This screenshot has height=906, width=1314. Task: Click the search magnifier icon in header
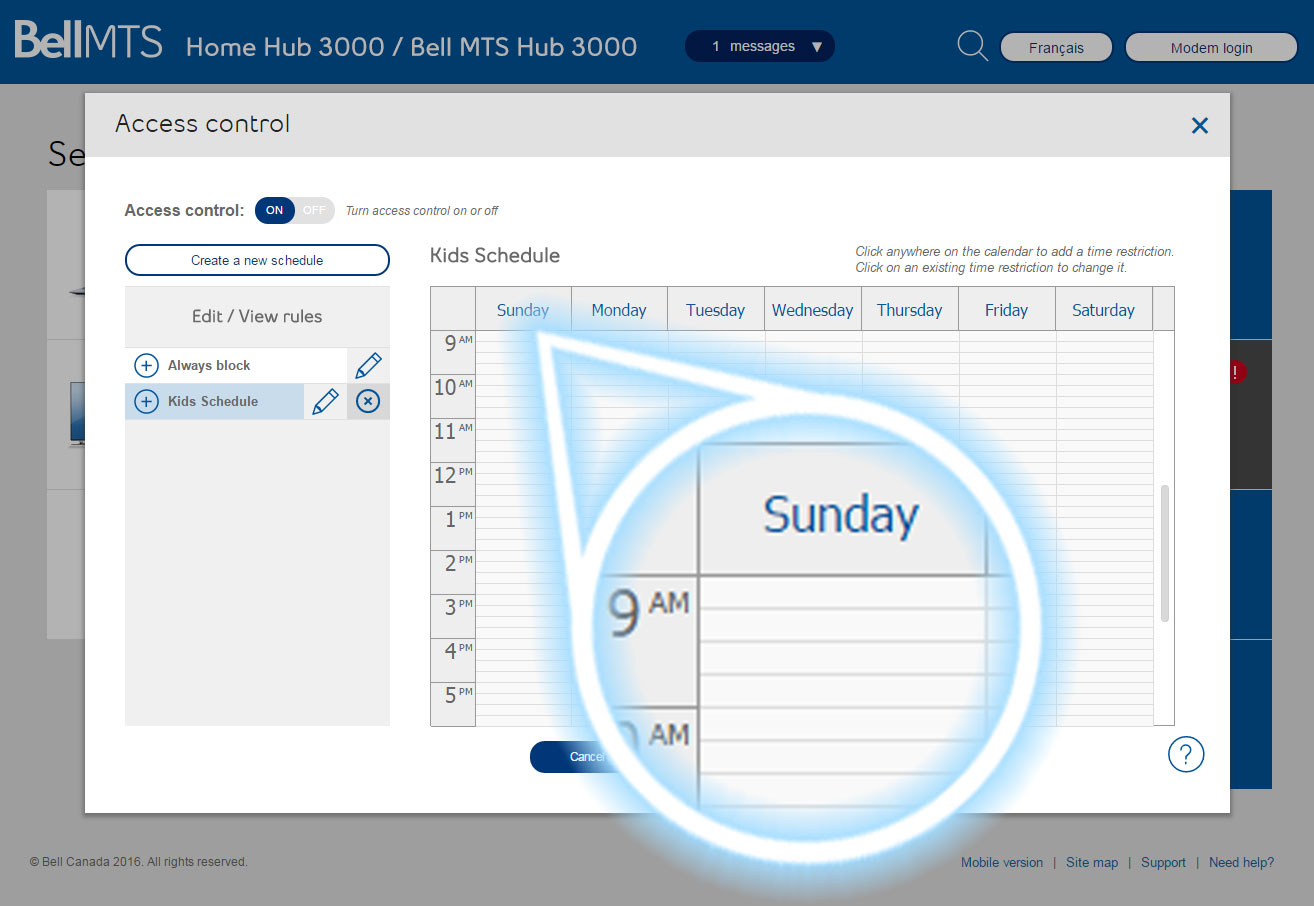click(x=972, y=46)
